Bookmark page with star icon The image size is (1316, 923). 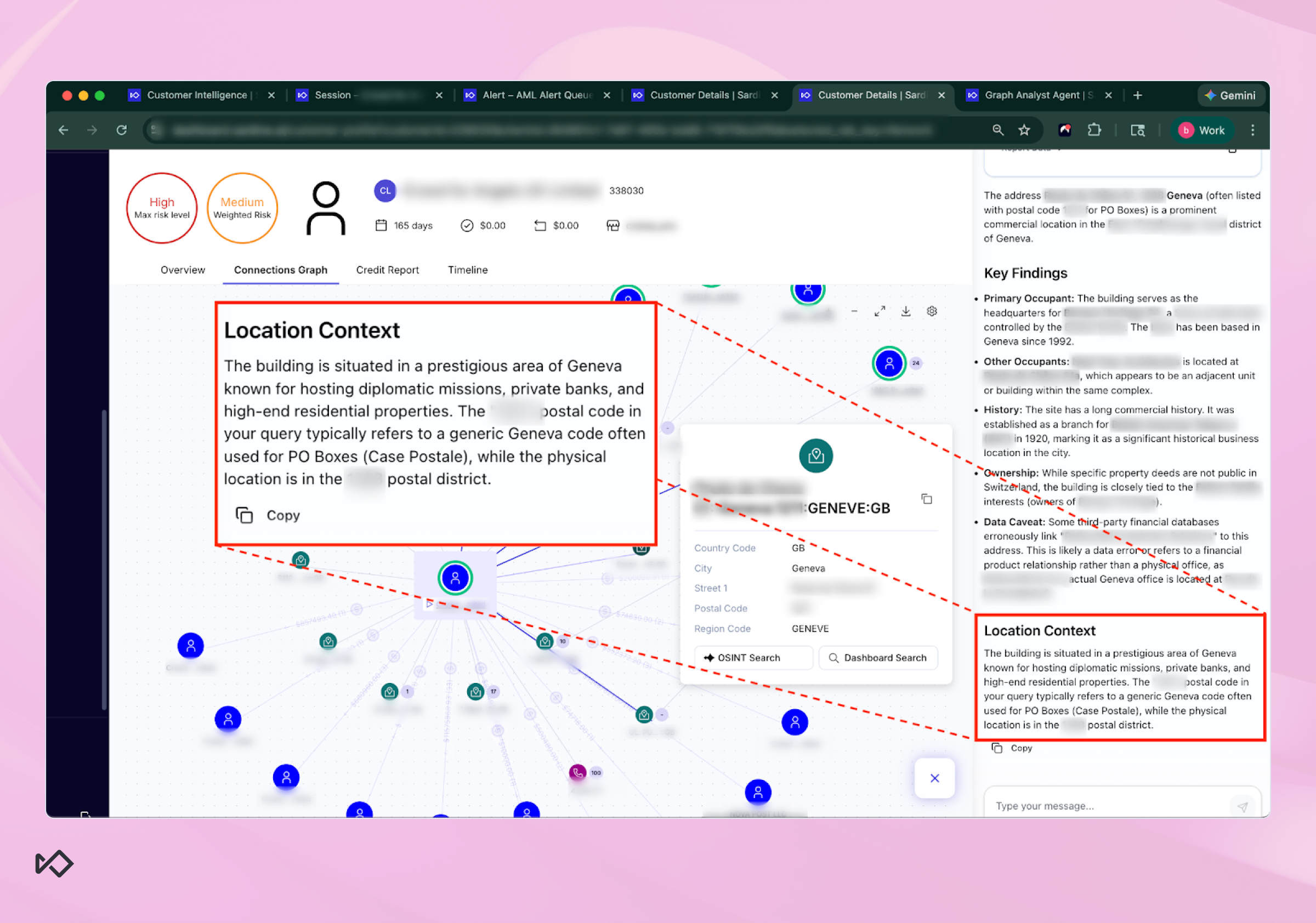point(1024,130)
